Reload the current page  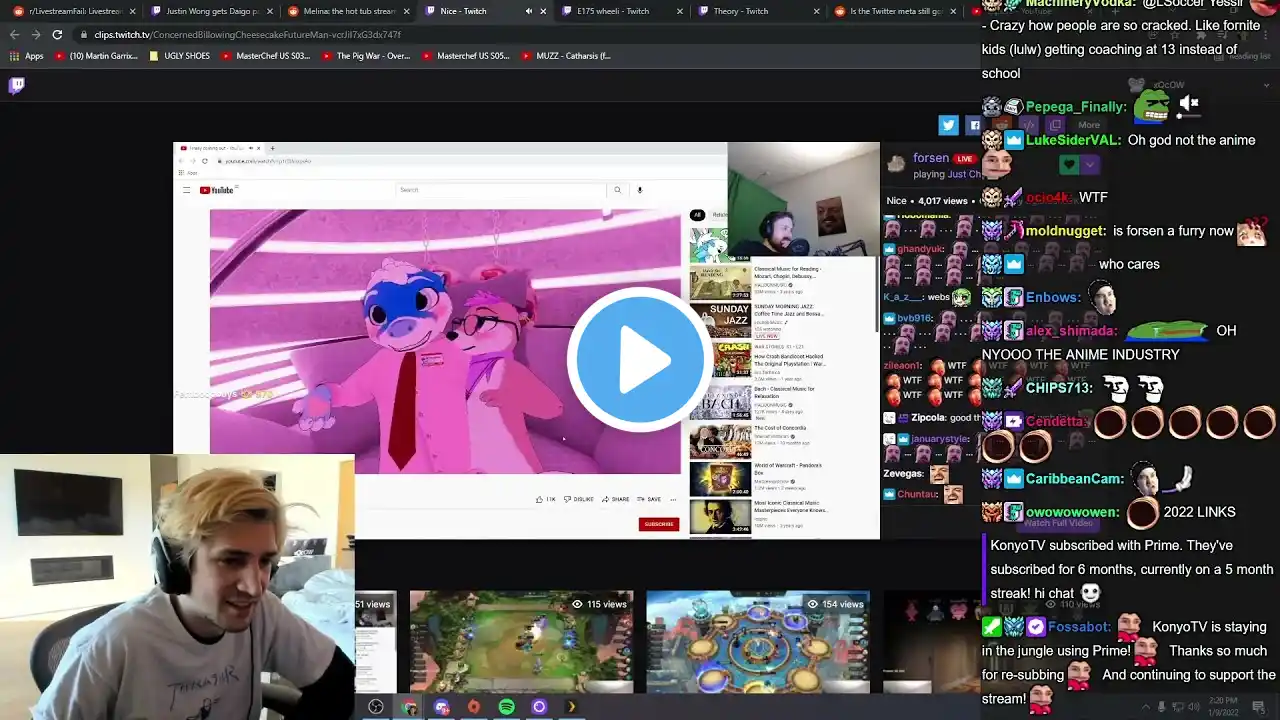tap(57, 34)
